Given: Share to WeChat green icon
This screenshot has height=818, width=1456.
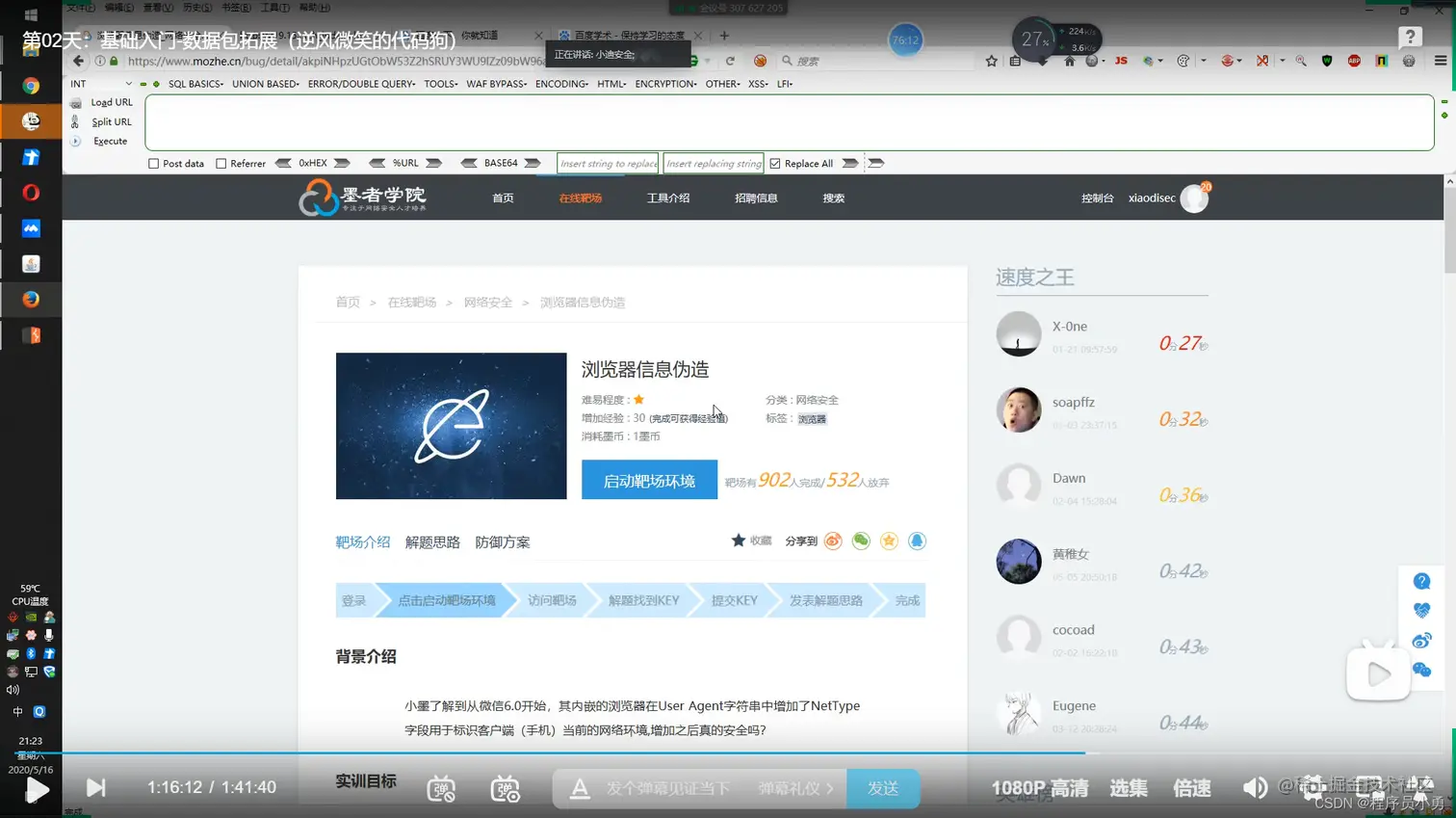Looking at the screenshot, I should pos(861,541).
